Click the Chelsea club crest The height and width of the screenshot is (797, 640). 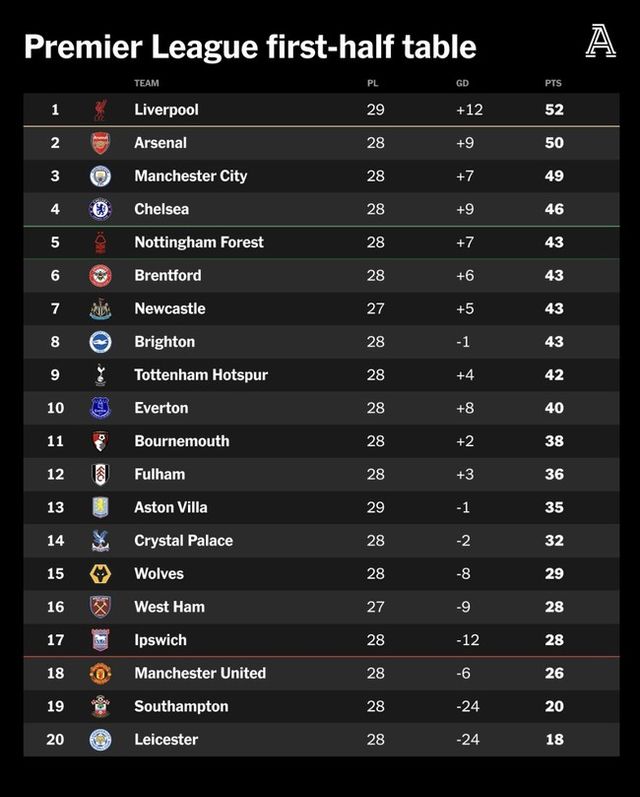click(x=100, y=209)
